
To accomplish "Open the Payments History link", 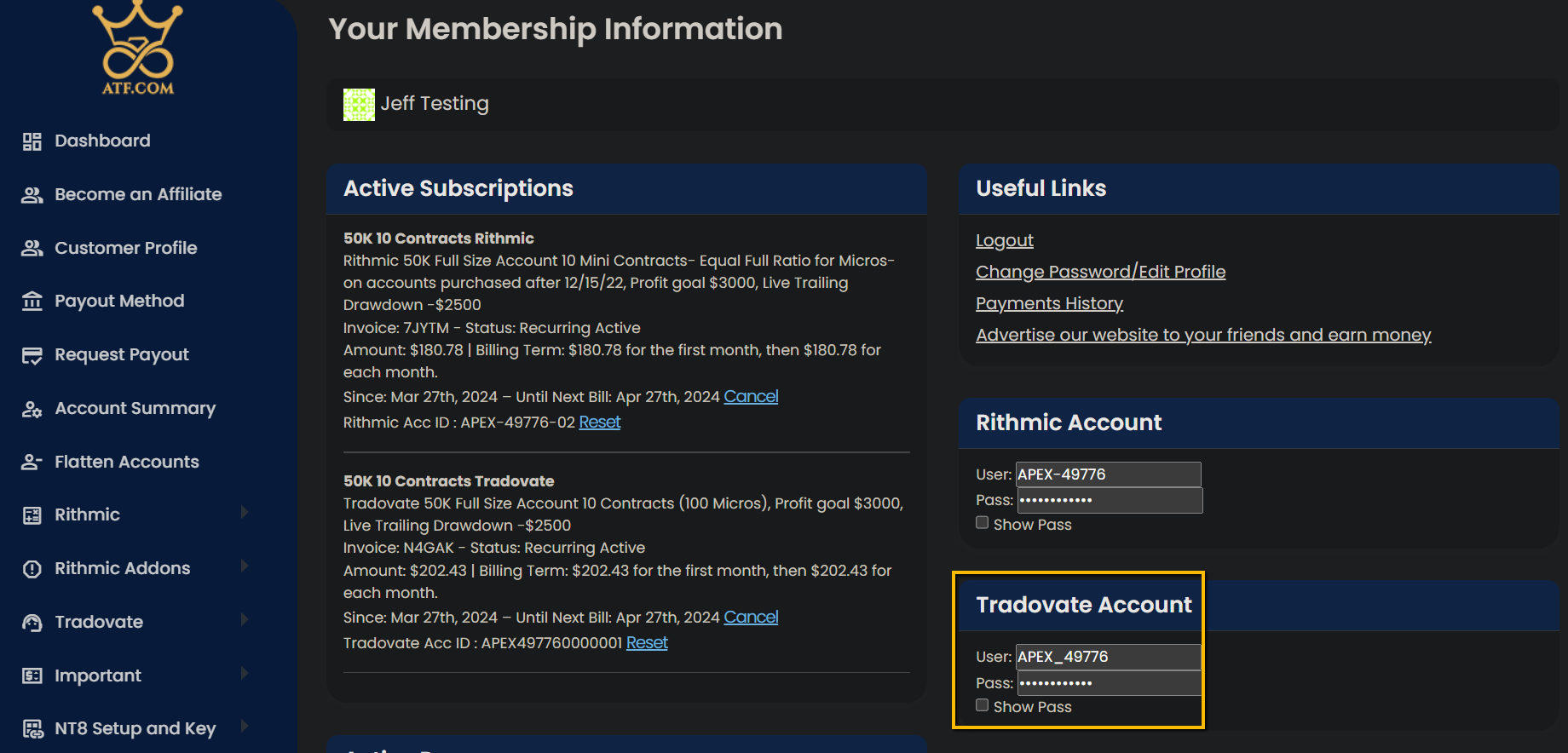I will [1050, 303].
